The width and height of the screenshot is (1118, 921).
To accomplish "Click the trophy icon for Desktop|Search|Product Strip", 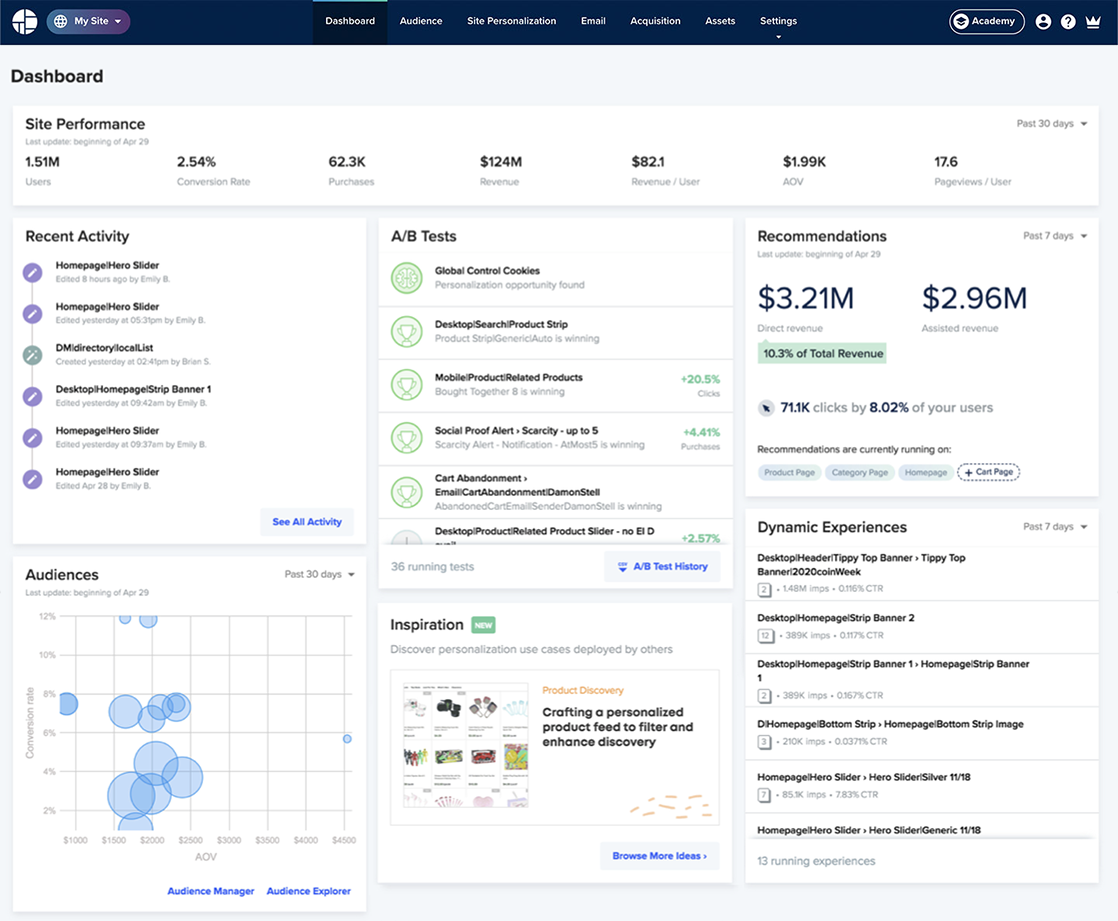I will coord(406,331).
